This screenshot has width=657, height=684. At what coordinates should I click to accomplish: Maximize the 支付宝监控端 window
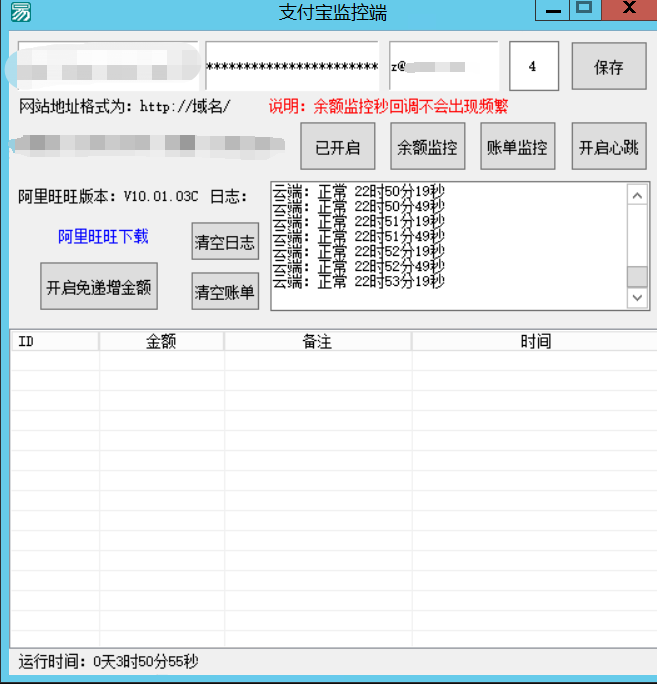coord(585,10)
